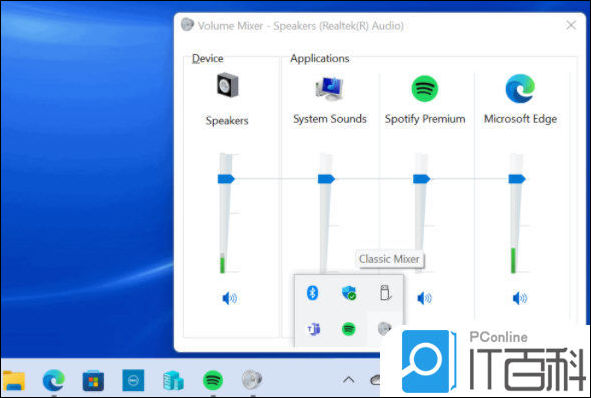Open Microsoft Store from the taskbar
Screen dimensions: 591x398
93,381
